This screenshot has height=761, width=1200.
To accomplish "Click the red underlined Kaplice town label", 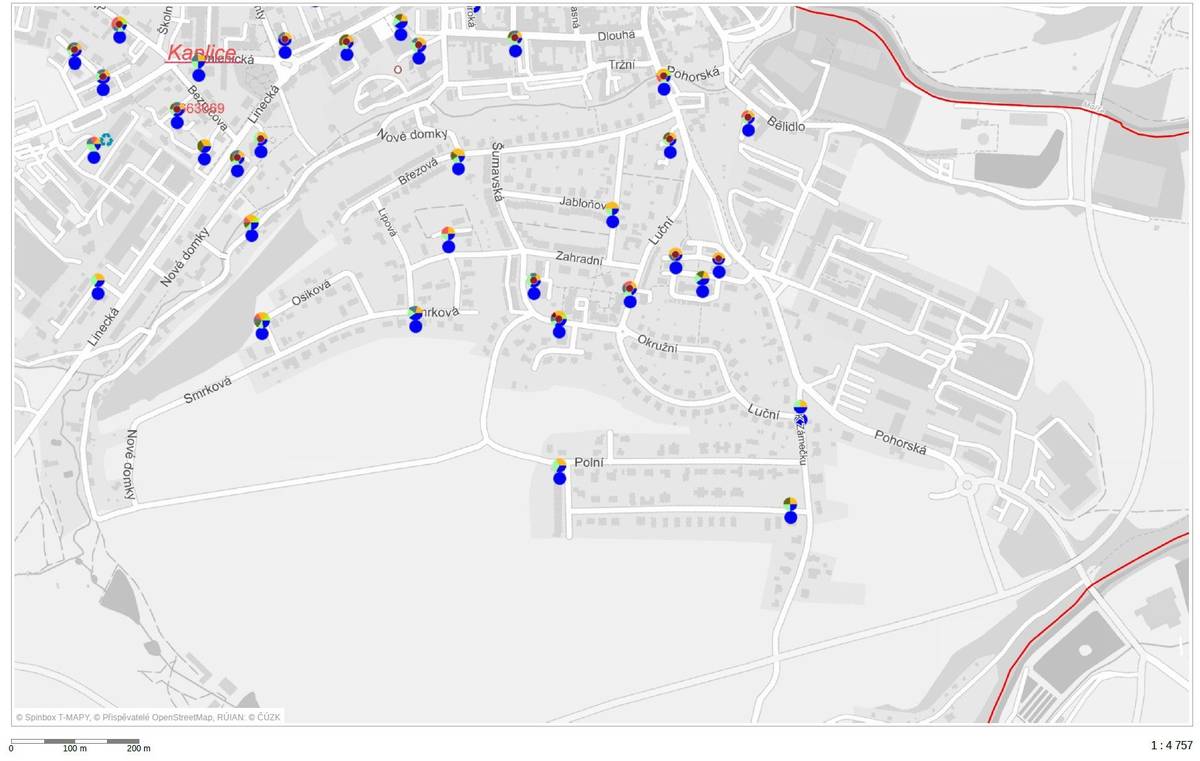I will [x=202, y=52].
